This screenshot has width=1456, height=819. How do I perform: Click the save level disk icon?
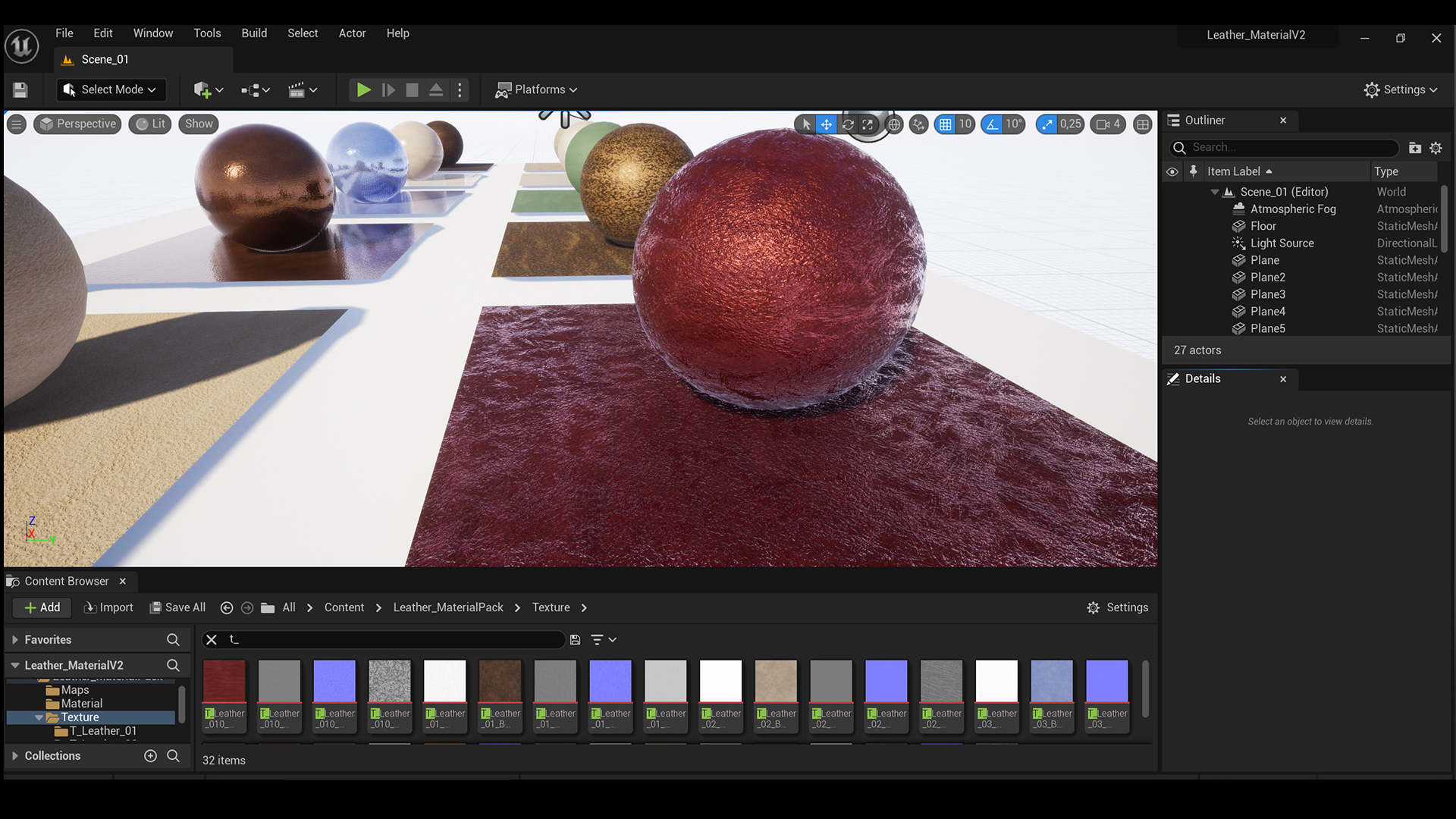pyautogui.click(x=20, y=90)
